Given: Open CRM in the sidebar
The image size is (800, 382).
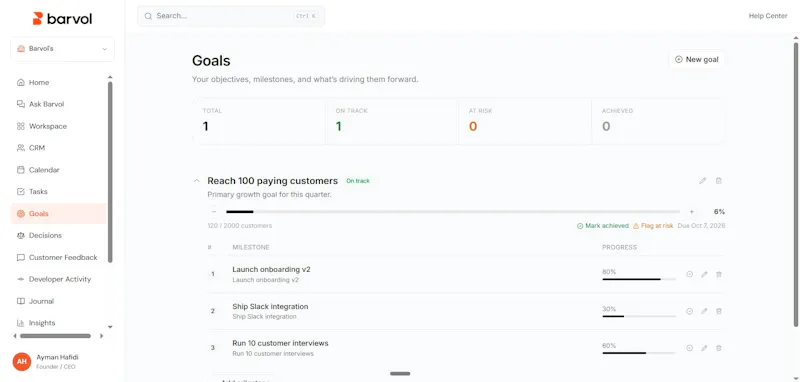Looking at the screenshot, I should click(58, 148).
